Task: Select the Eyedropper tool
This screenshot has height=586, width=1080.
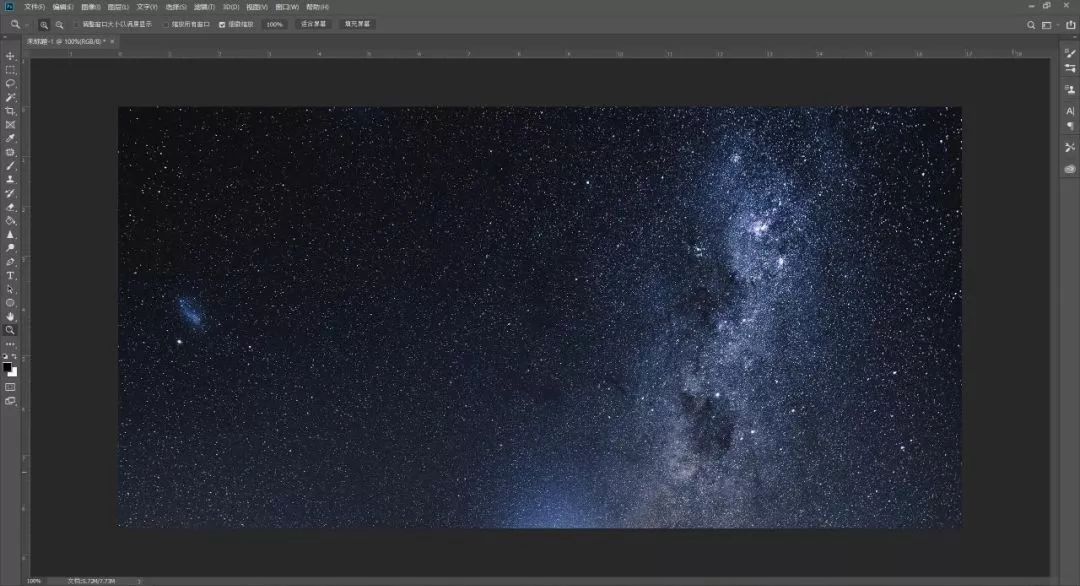Action: 10,139
